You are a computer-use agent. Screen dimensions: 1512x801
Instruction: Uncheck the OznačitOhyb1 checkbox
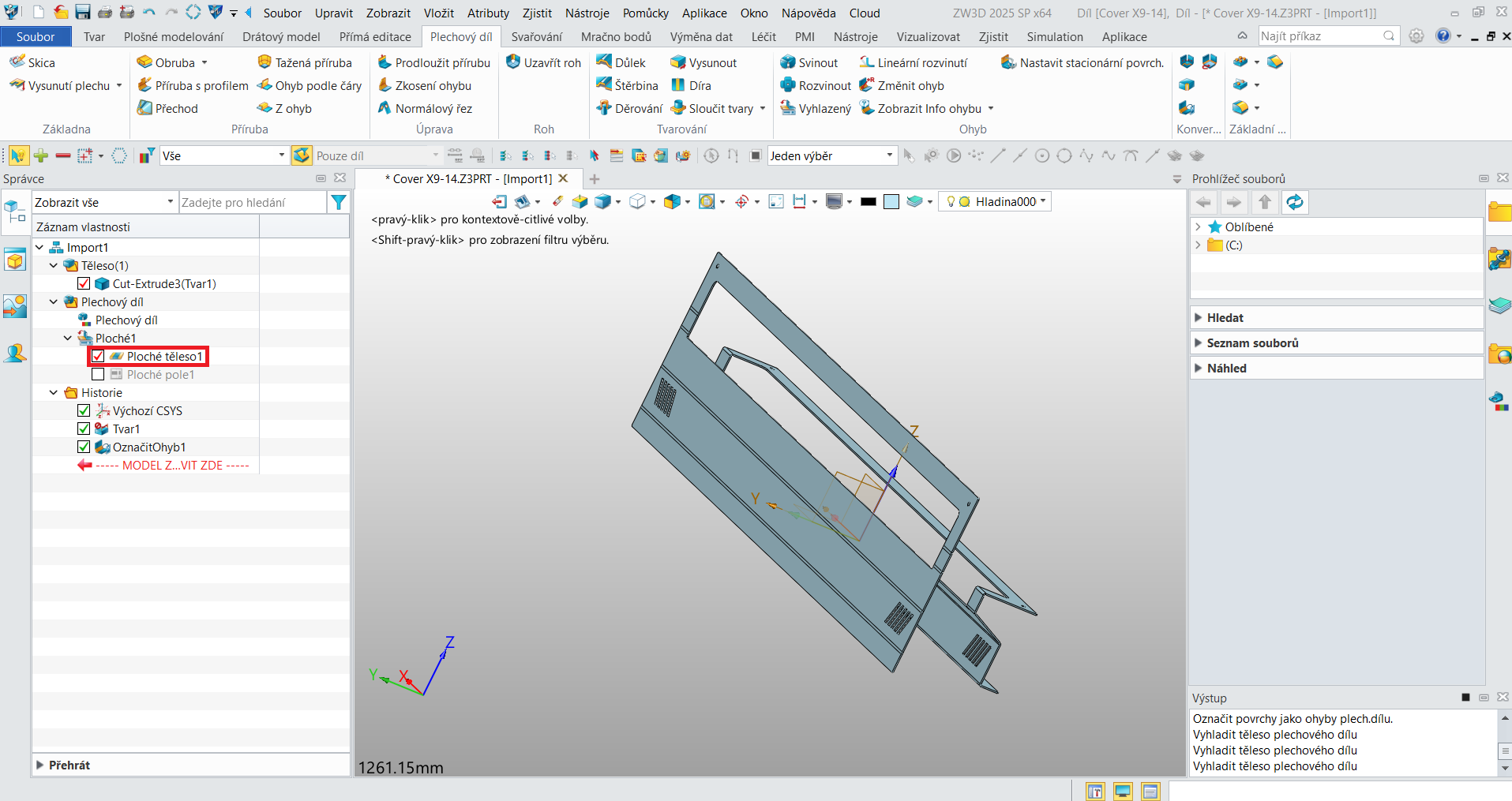tap(84, 447)
